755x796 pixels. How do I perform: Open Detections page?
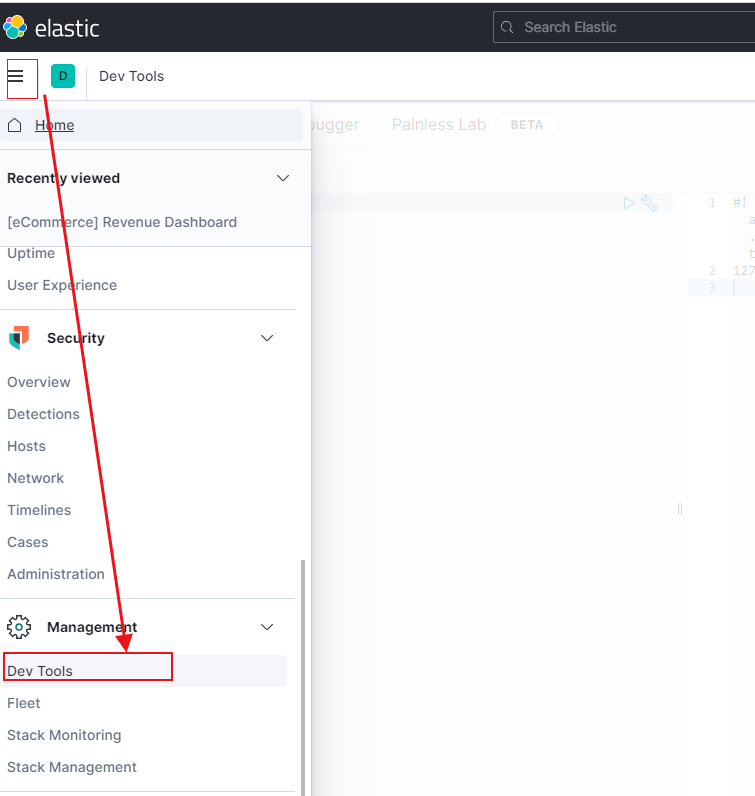43,414
